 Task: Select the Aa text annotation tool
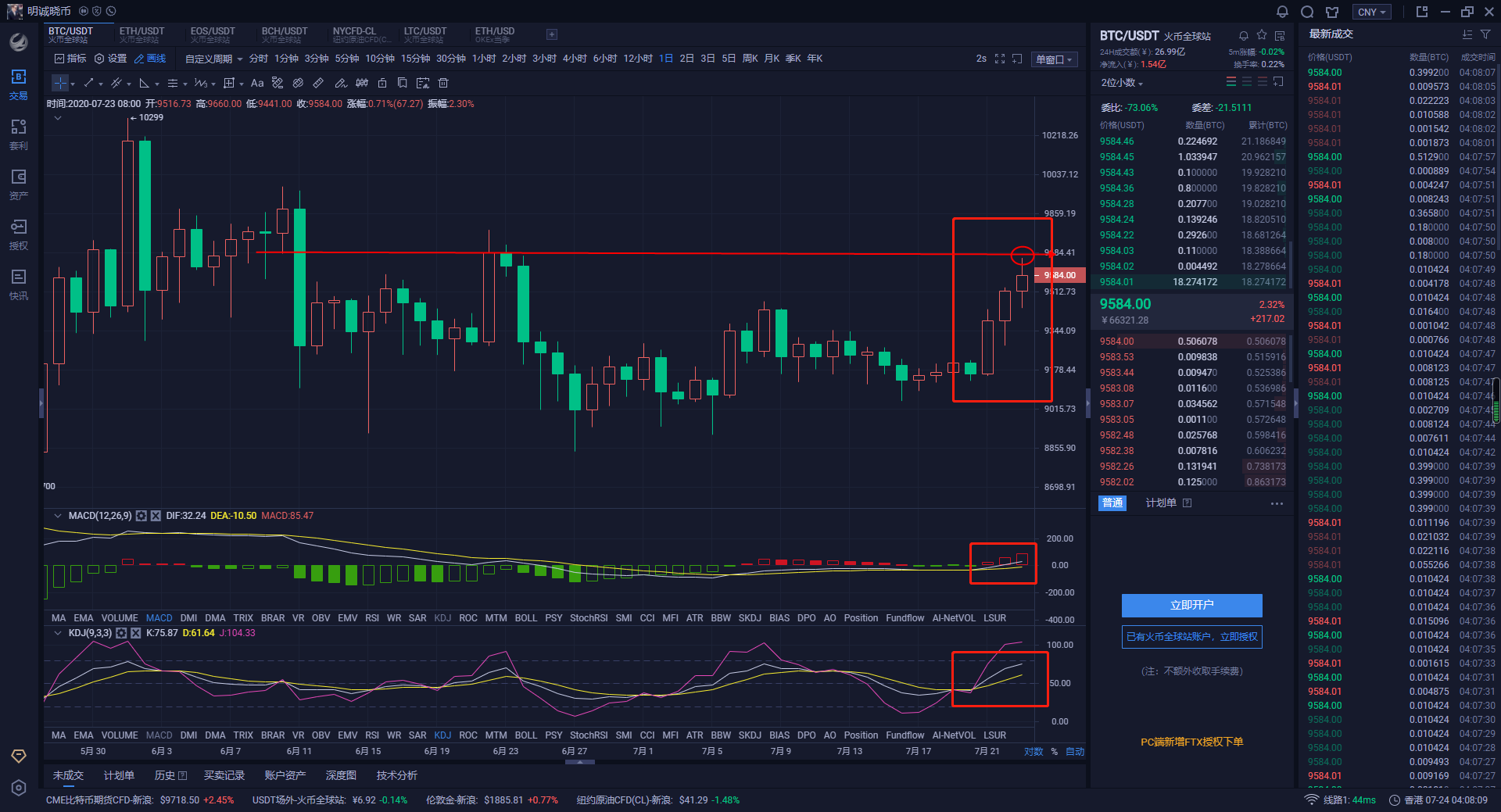tap(257, 83)
